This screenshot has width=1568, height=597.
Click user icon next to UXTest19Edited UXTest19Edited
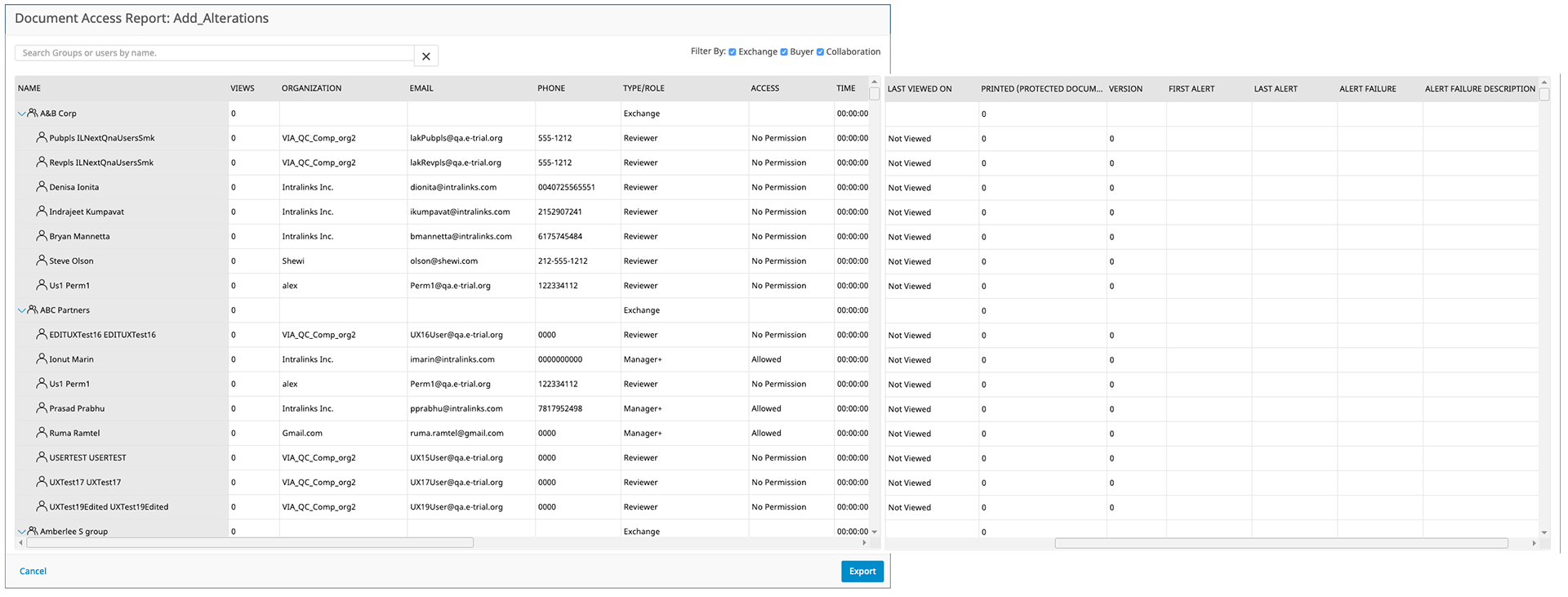[42, 506]
